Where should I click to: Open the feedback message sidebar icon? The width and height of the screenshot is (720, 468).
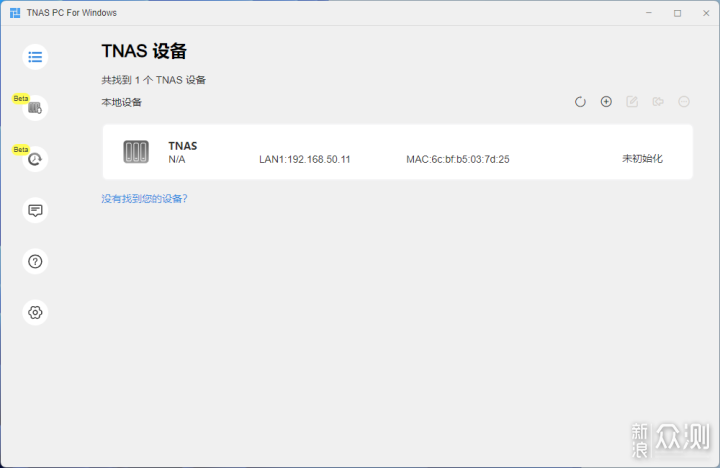[x=35, y=210]
